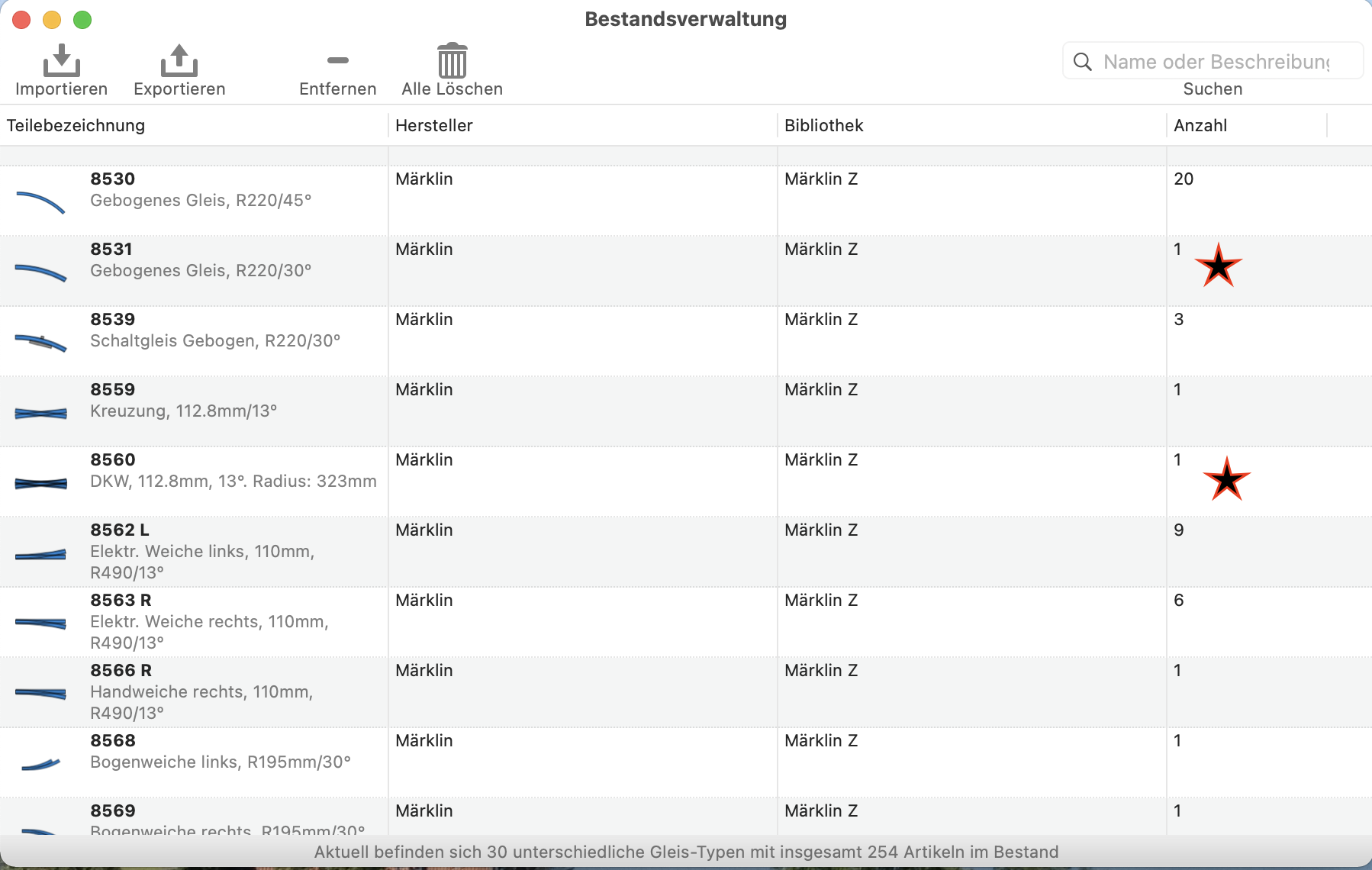Viewport: 1372px width, 870px height.
Task: Select the 8563 R turnout thumbnail
Action: [x=41, y=623]
